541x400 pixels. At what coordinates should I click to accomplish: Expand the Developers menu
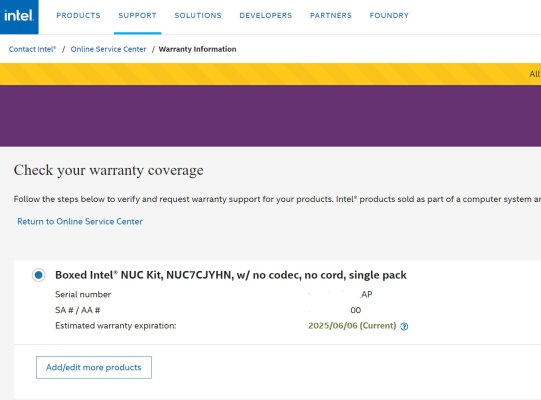tap(266, 16)
